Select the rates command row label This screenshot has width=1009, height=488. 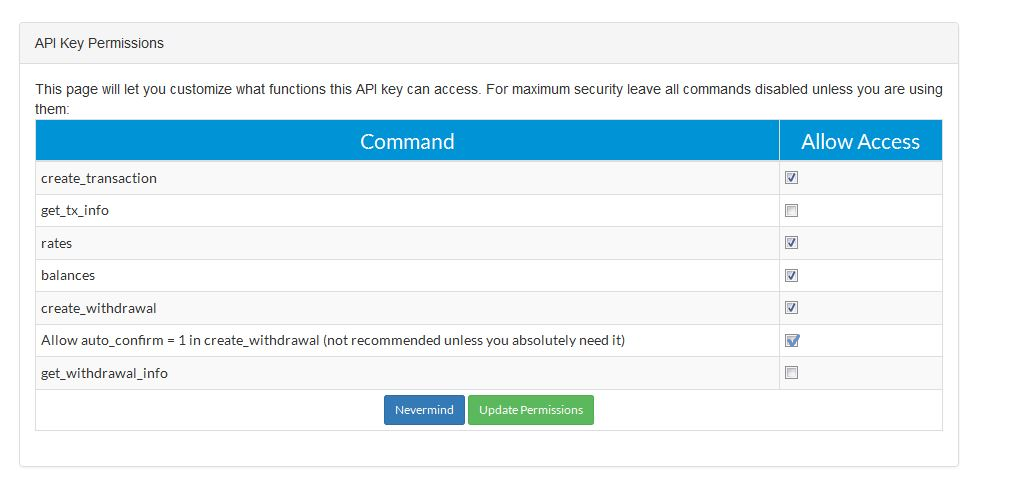tap(57, 243)
